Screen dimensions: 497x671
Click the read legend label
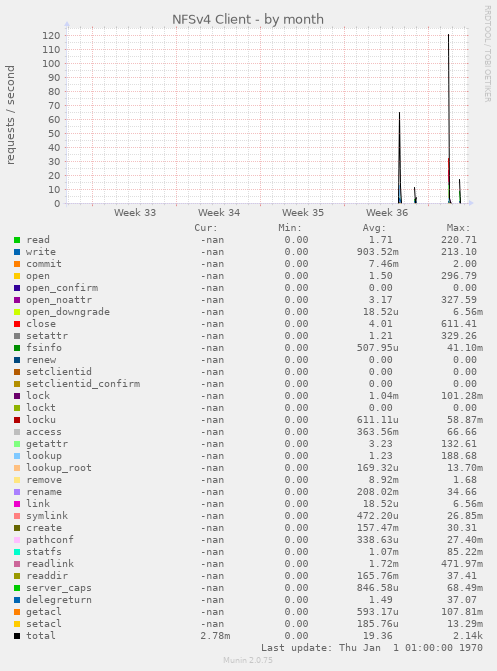[x=38, y=240]
